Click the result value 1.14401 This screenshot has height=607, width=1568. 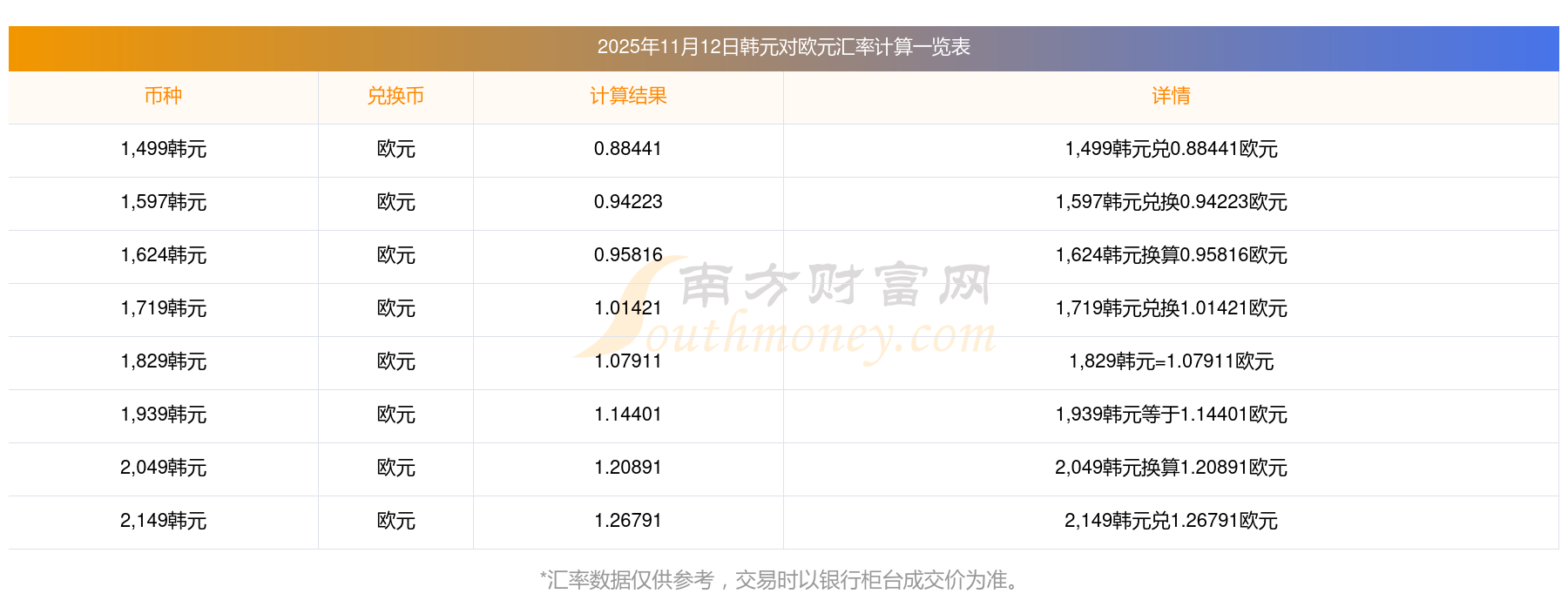(628, 415)
